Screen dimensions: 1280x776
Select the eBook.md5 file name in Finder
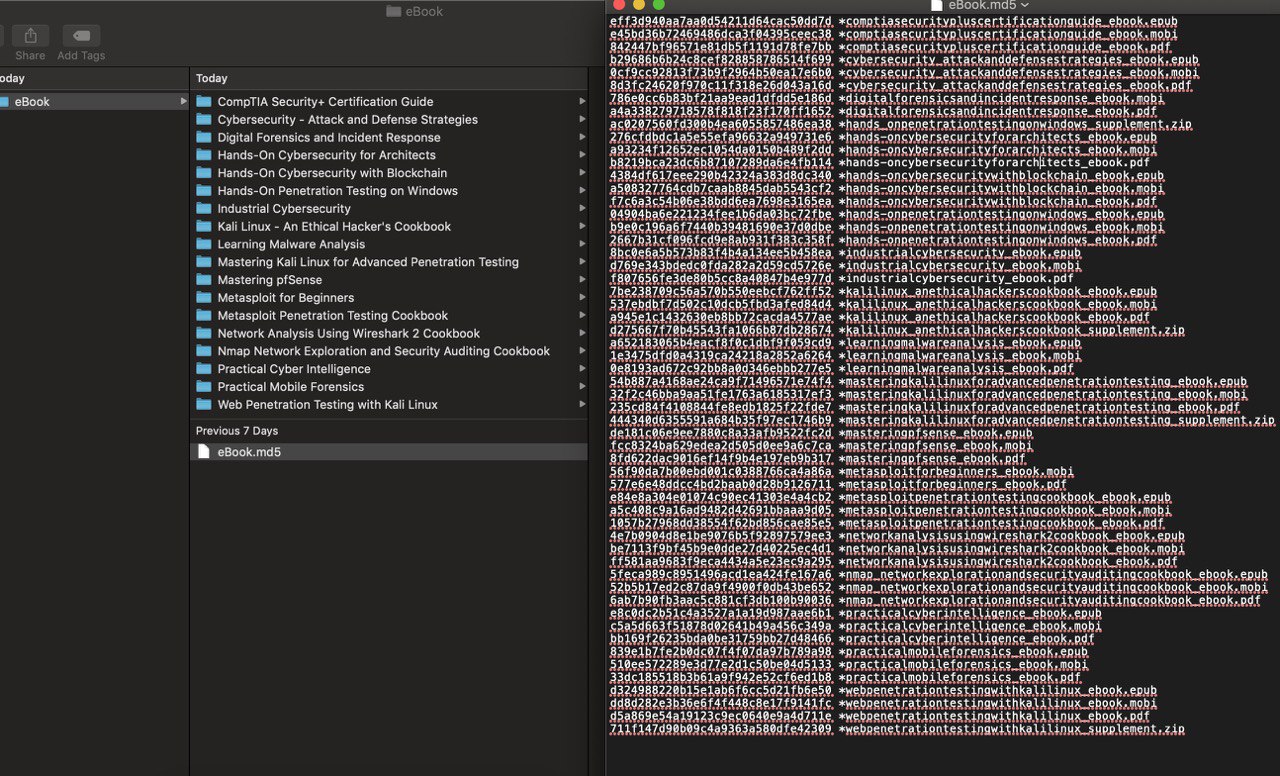[x=249, y=452]
